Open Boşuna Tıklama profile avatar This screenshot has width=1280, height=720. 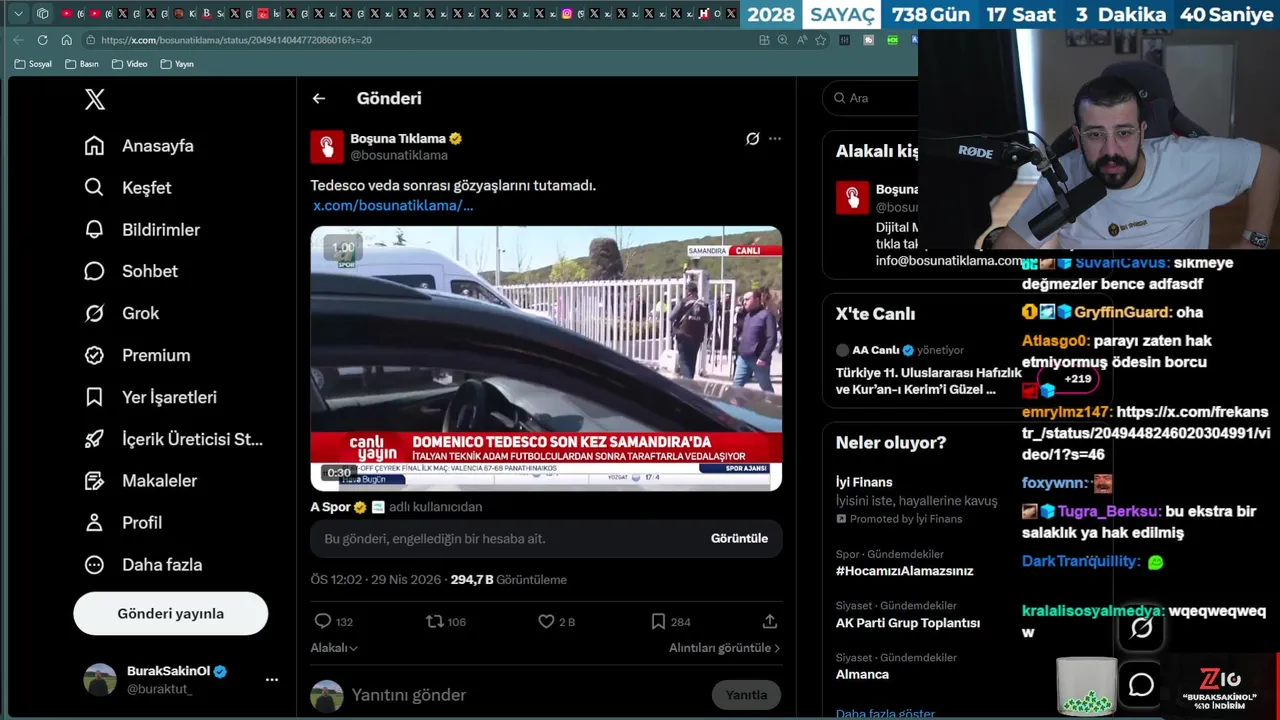[x=327, y=146]
